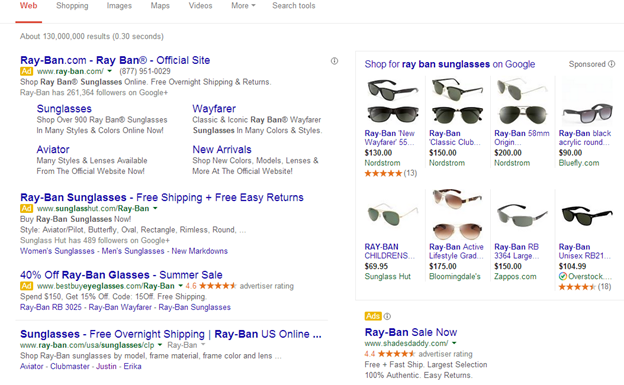Click shadesdaddy 4.4 advertiser rating stars
The height and width of the screenshot is (385, 624).
pos(396,354)
